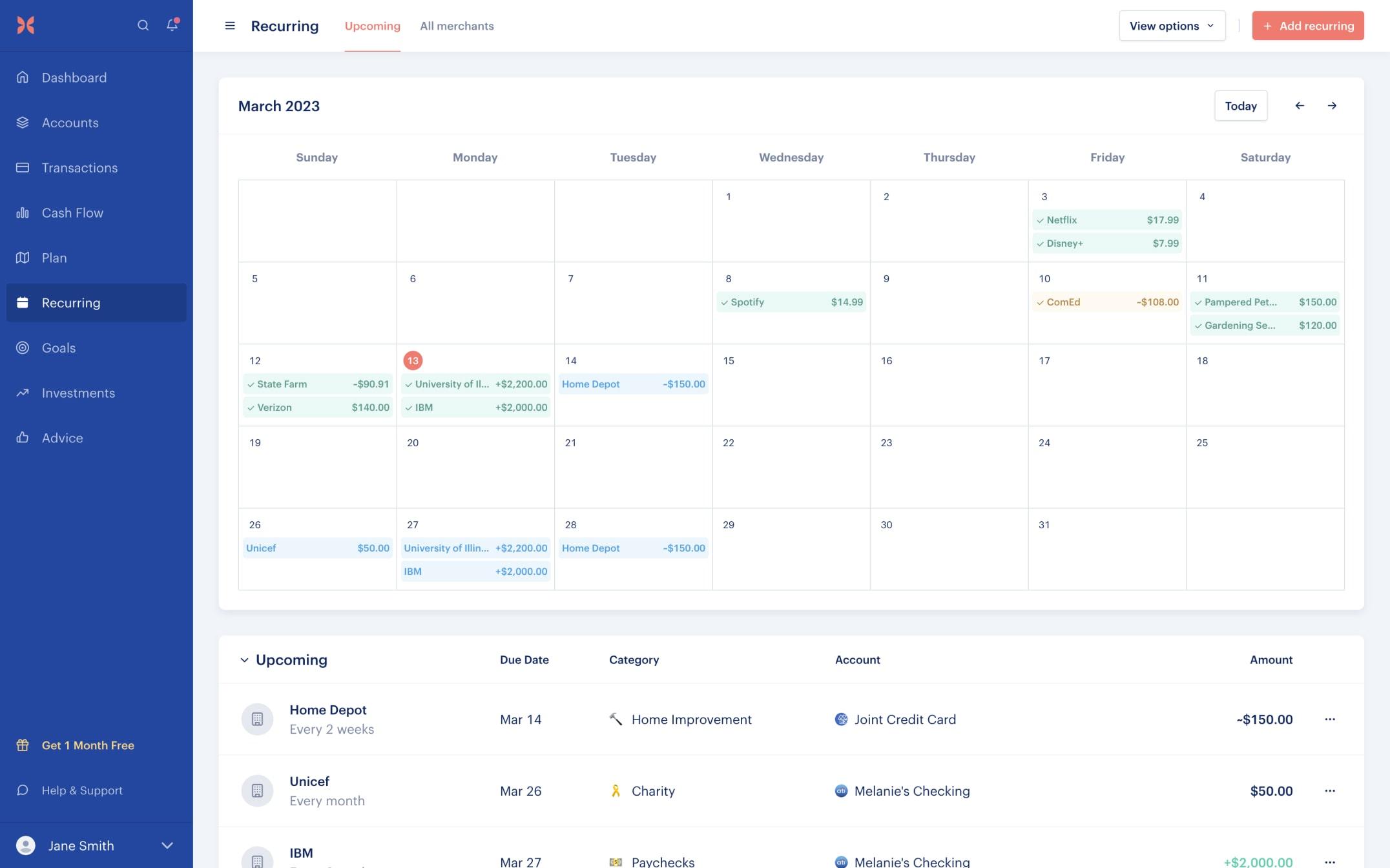Click the Add recurring button
Screen dimensions: 1390x868
click(1308, 25)
